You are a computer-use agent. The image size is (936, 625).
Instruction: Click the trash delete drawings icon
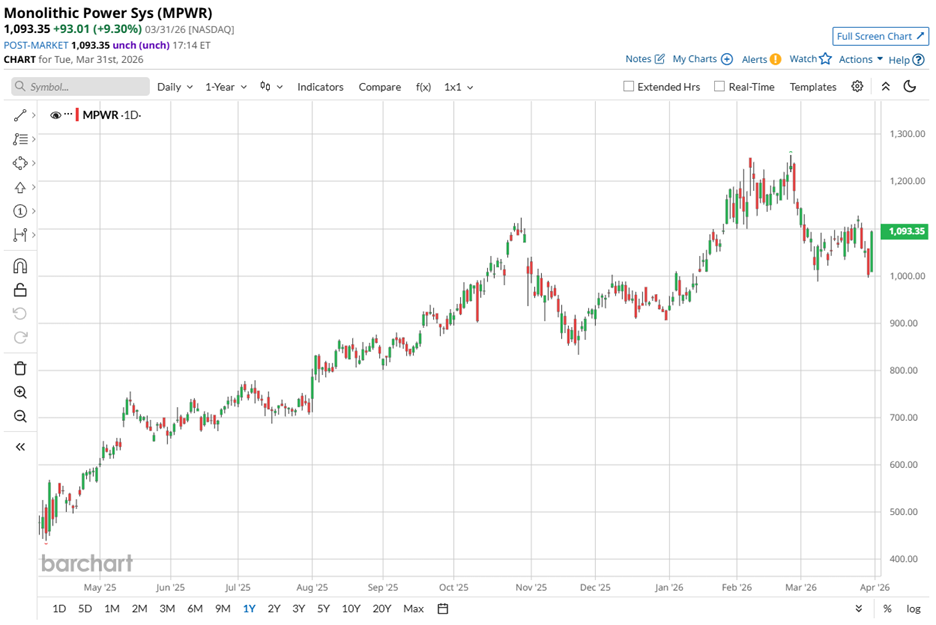20,368
